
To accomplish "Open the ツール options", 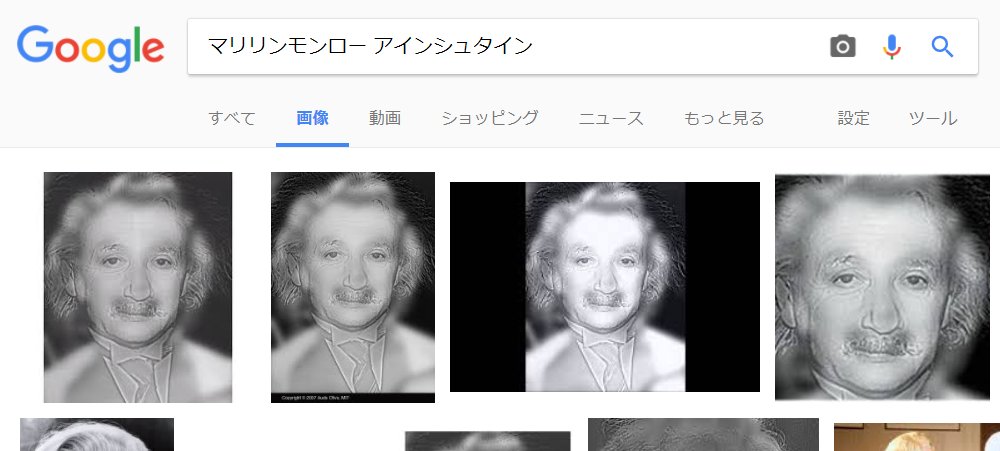I will pos(933,118).
